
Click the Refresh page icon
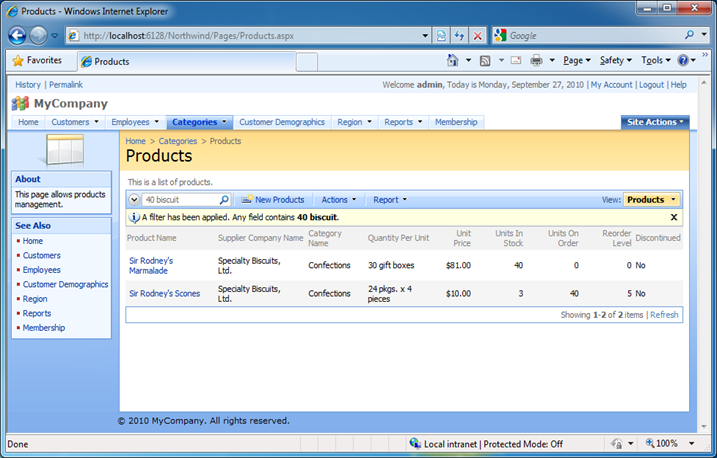point(459,35)
